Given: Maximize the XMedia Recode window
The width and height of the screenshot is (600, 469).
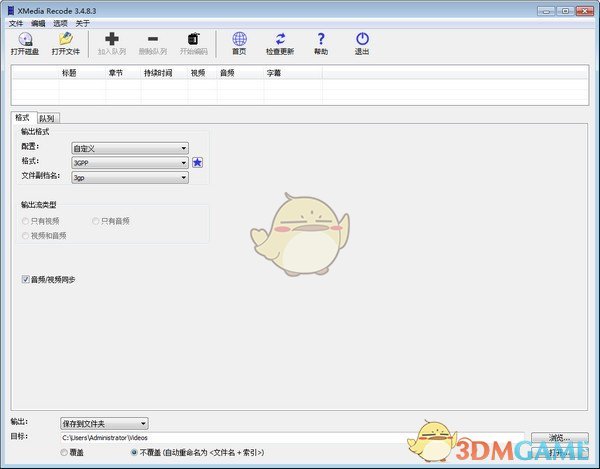Looking at the screenshot, I should pos(566,11).
